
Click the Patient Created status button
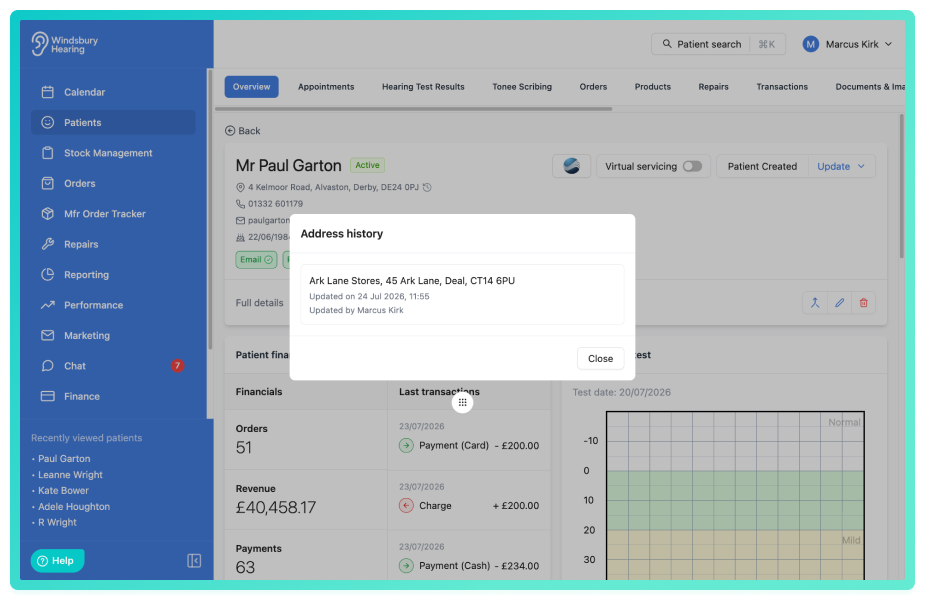point(762,166)
